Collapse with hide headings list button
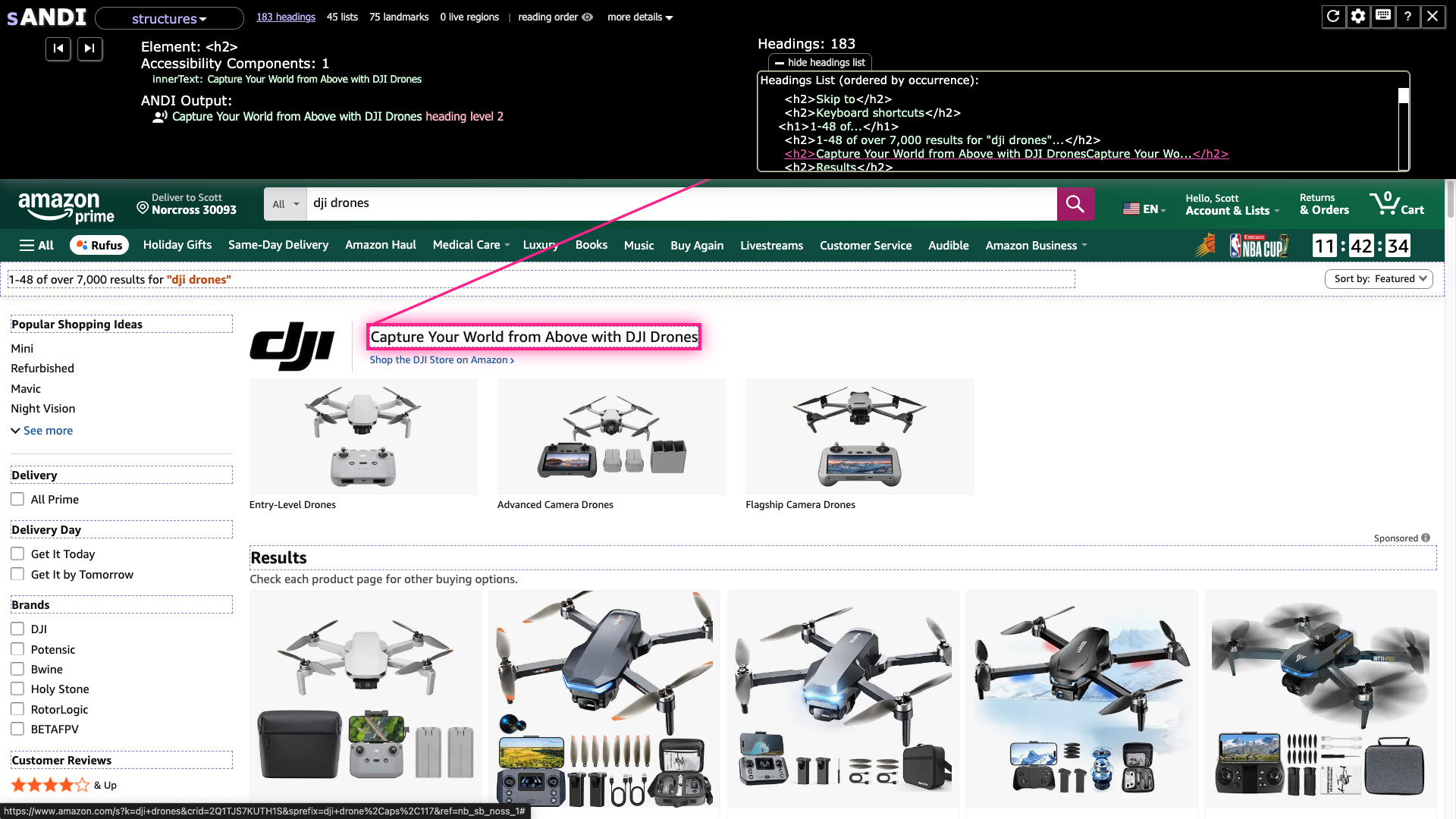 (820, 62)
